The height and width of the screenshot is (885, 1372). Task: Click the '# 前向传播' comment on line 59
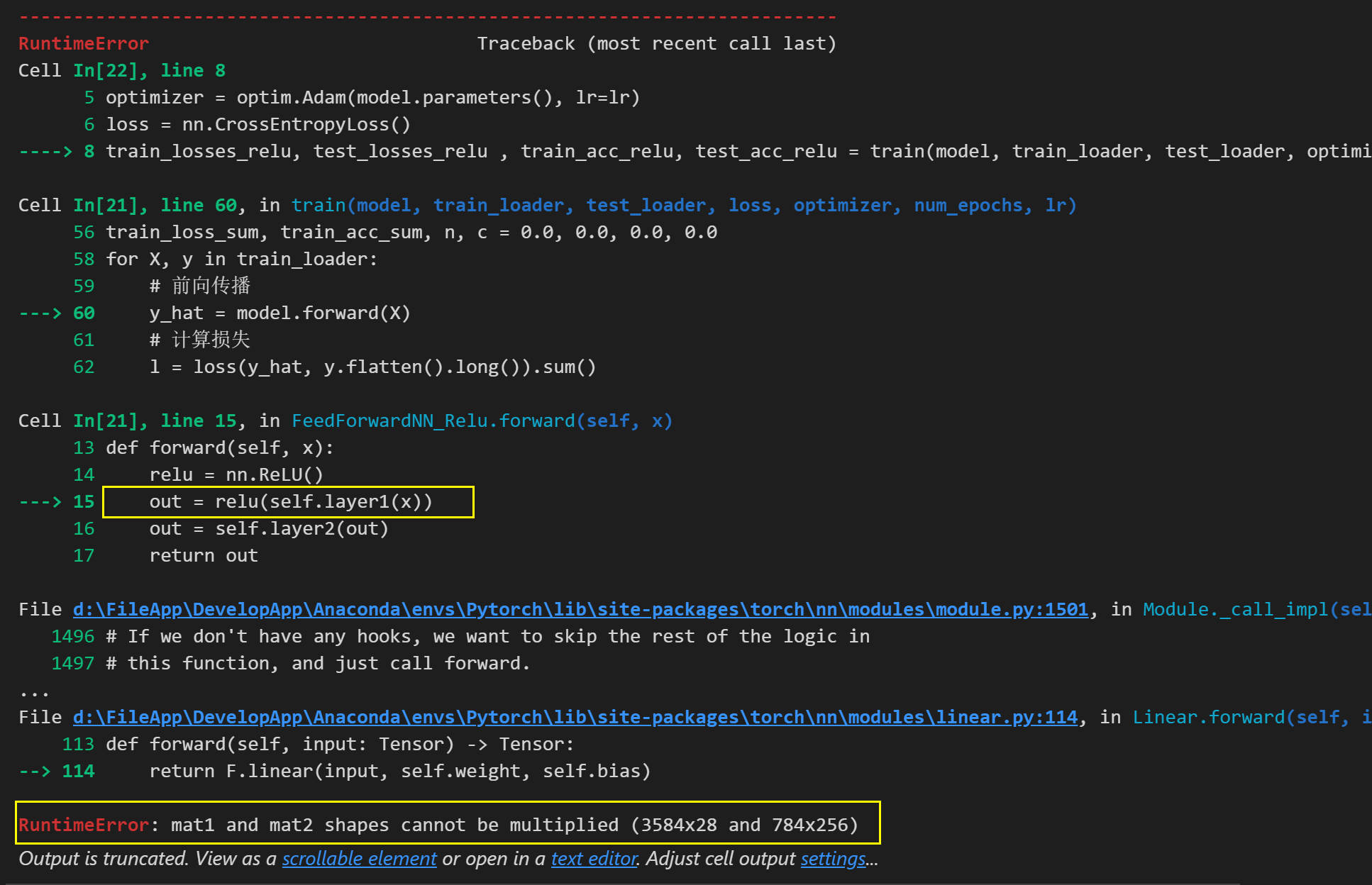click(x=200, y=286)
